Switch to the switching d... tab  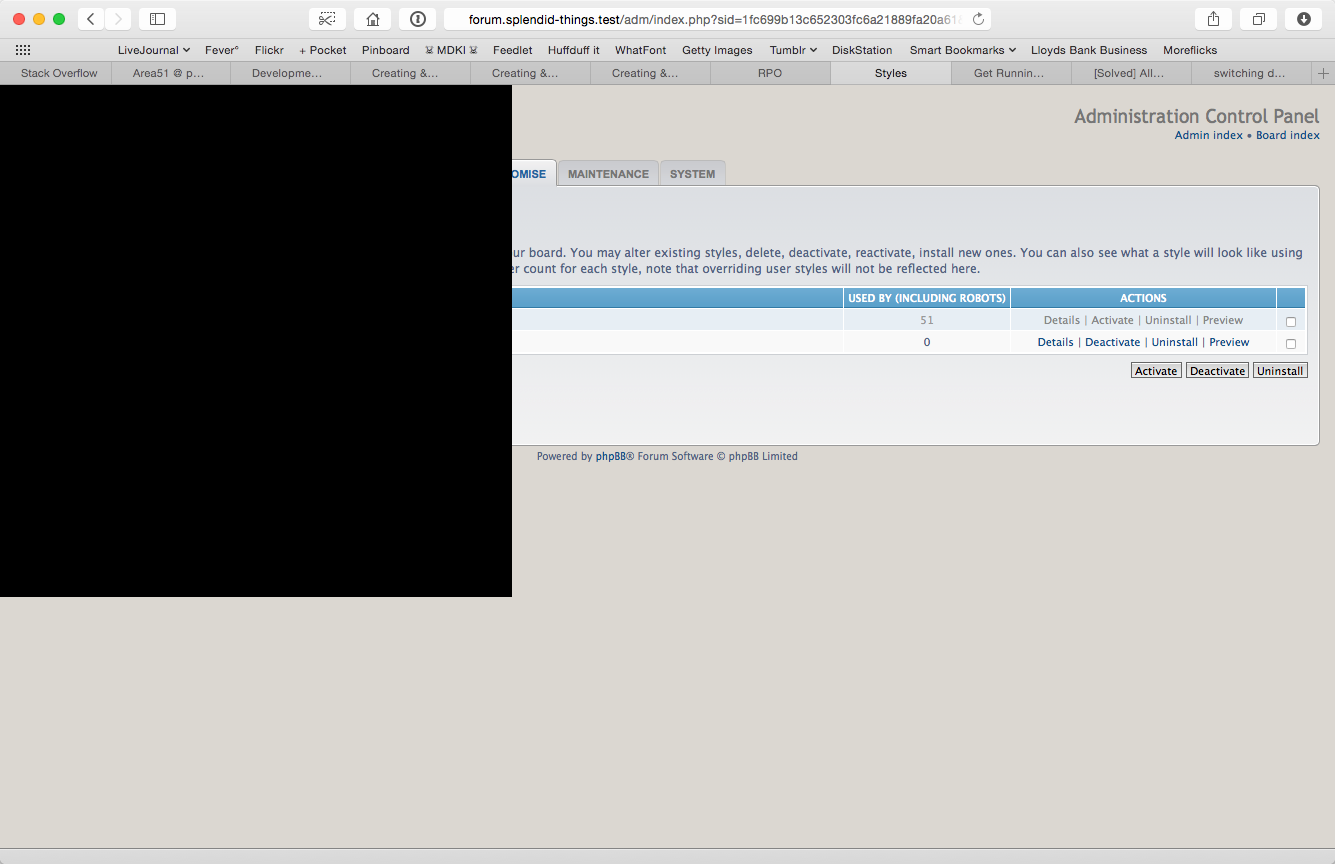click(1251, 73)
